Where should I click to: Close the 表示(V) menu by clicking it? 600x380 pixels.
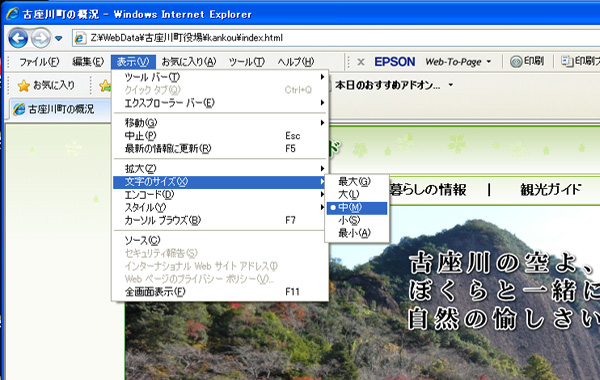(133, 62)
